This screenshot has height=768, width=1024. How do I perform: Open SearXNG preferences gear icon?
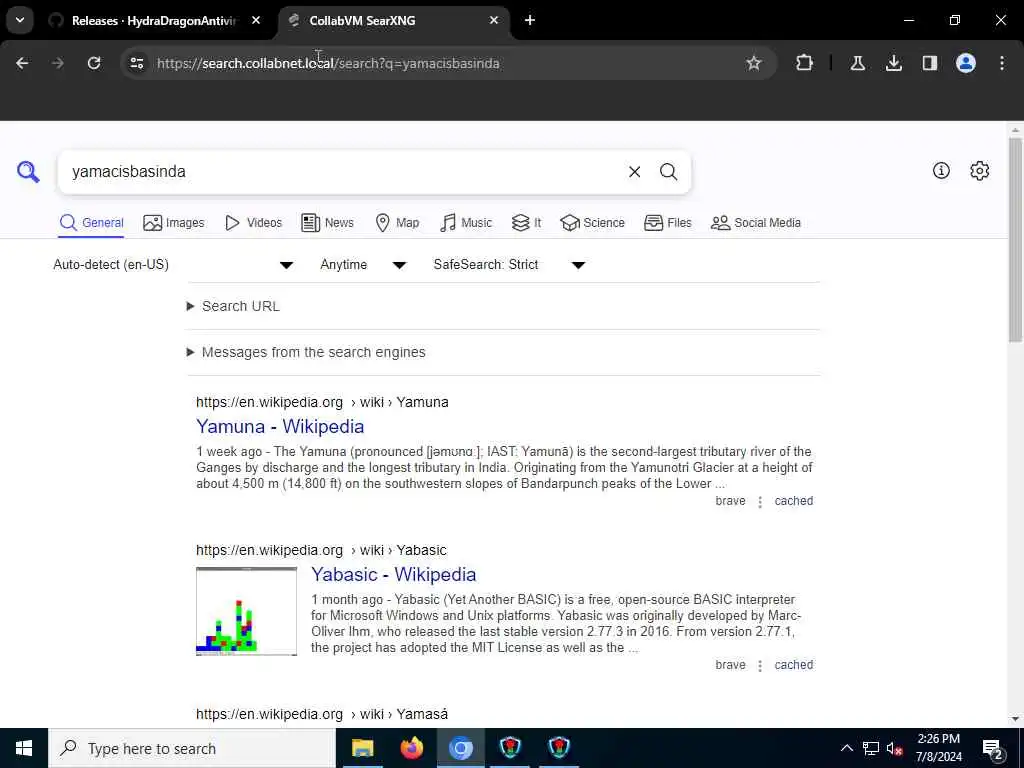tap(980, 171)
